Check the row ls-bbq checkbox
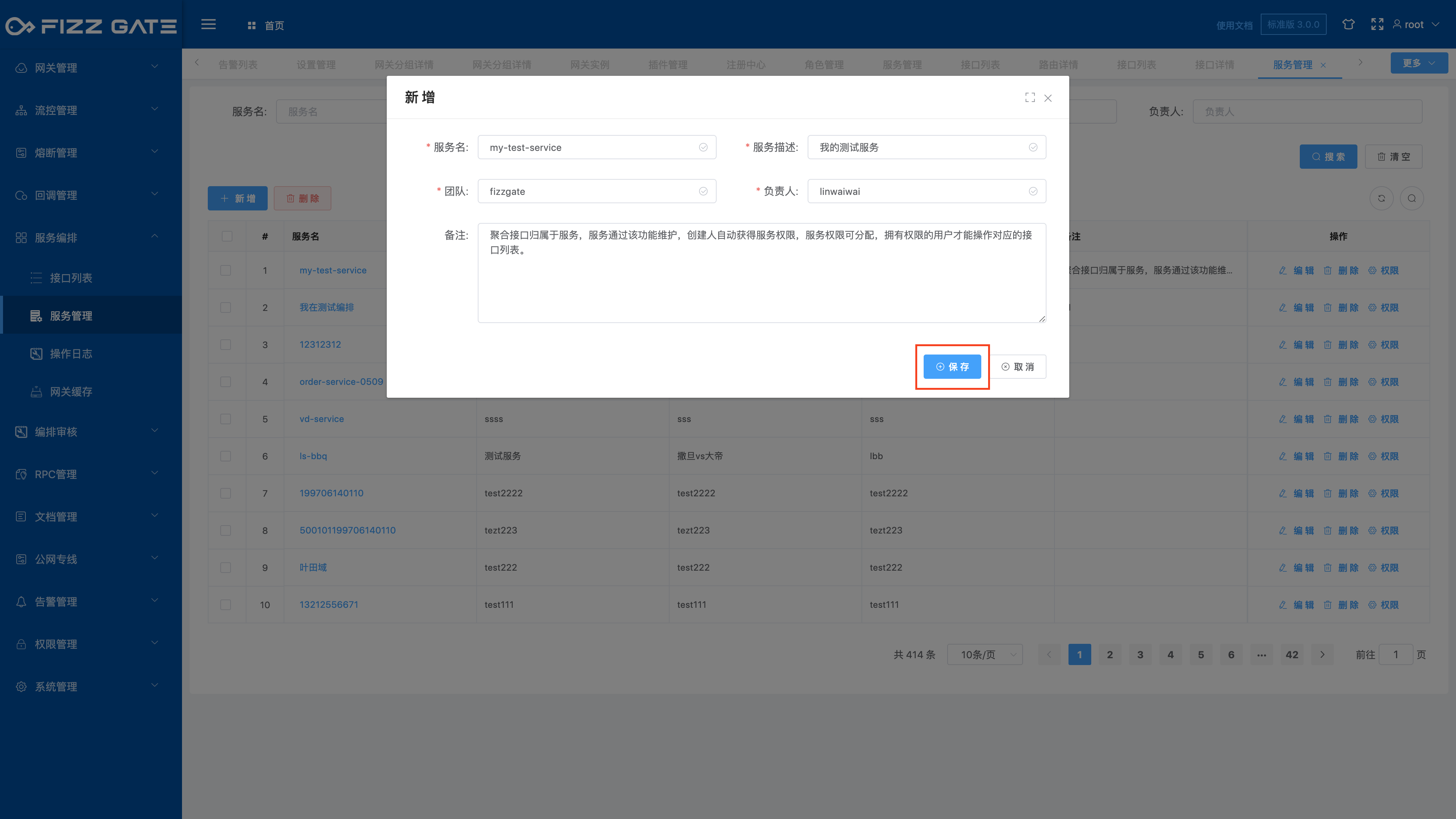Image resolution: width=1456 pixels, height=819 pixels. pos(226,456)
